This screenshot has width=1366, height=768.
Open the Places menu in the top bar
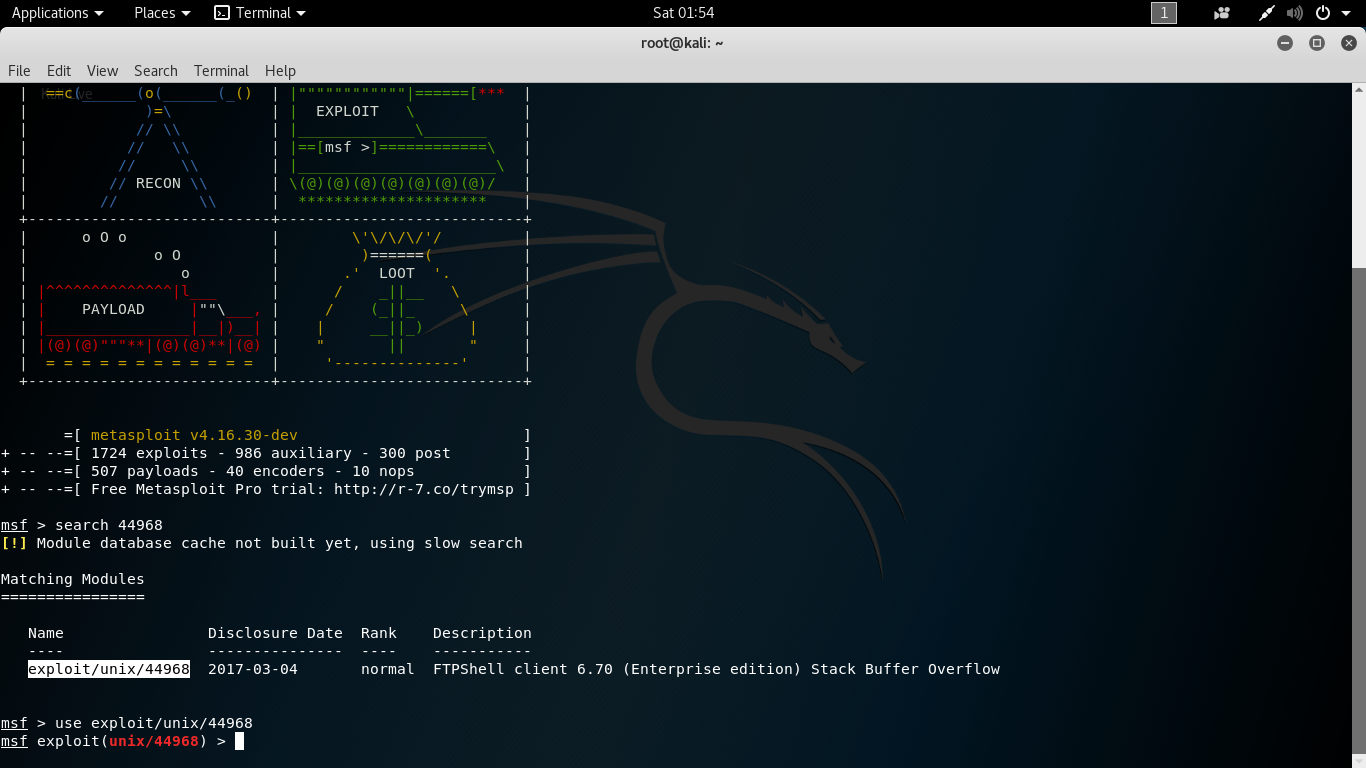[162, 13]
